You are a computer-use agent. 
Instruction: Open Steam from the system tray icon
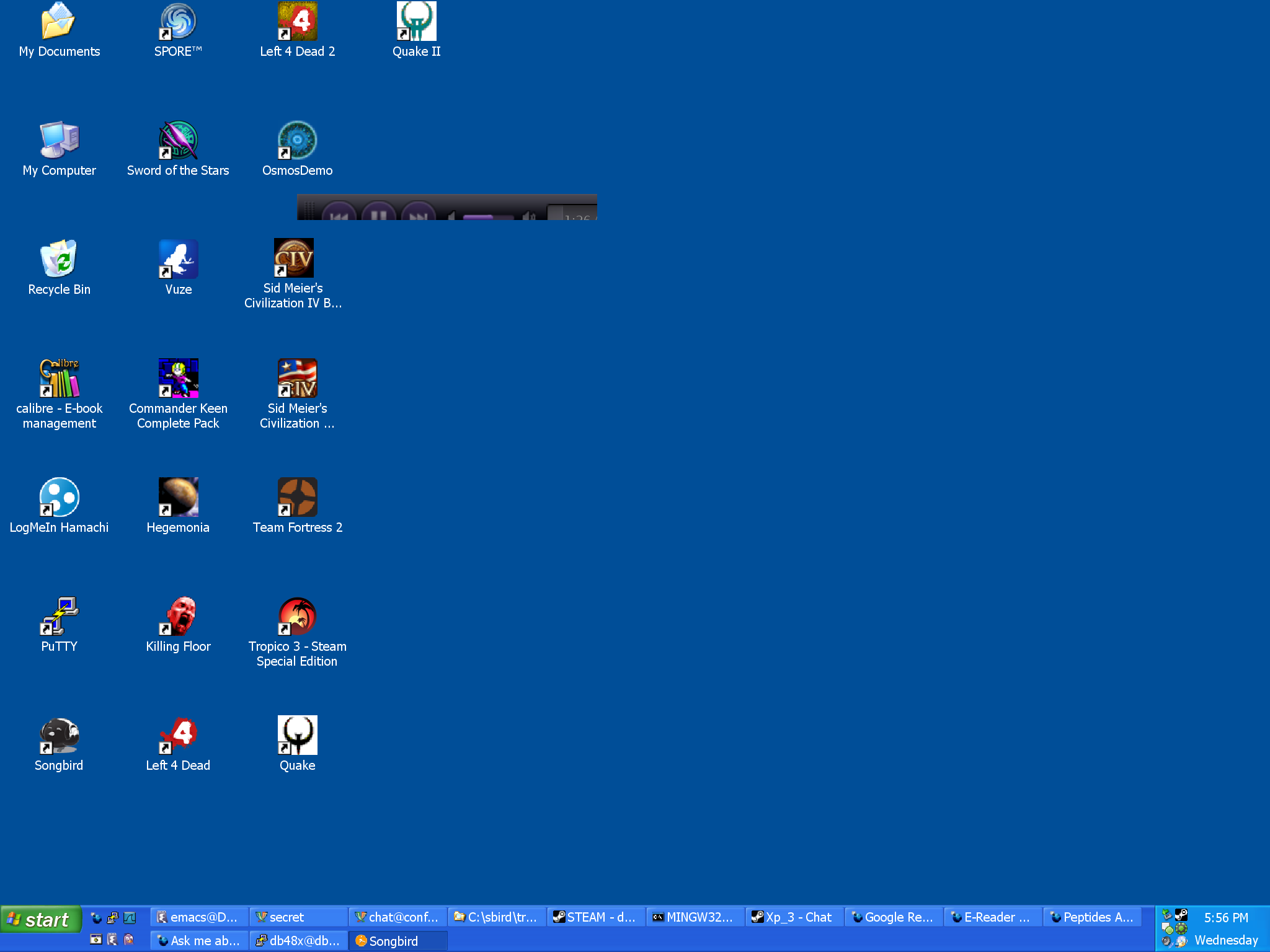1181,914
